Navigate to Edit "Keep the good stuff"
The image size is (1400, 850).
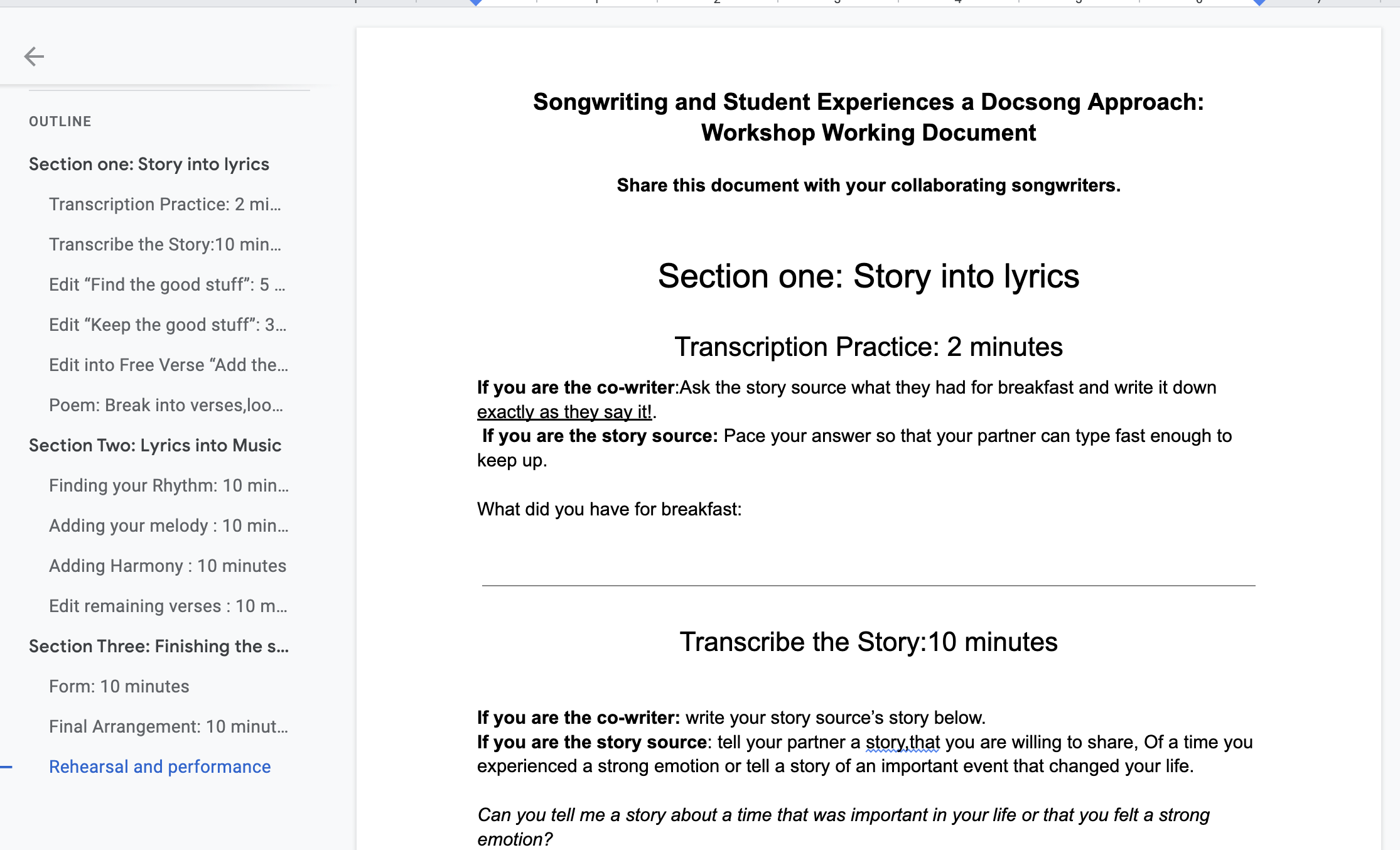tap(167, 325)
